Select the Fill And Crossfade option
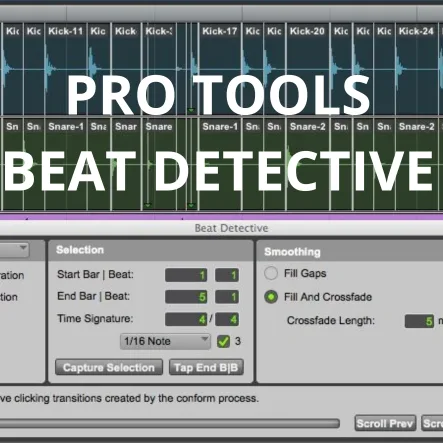443x443 pixels. coord(271,297)
